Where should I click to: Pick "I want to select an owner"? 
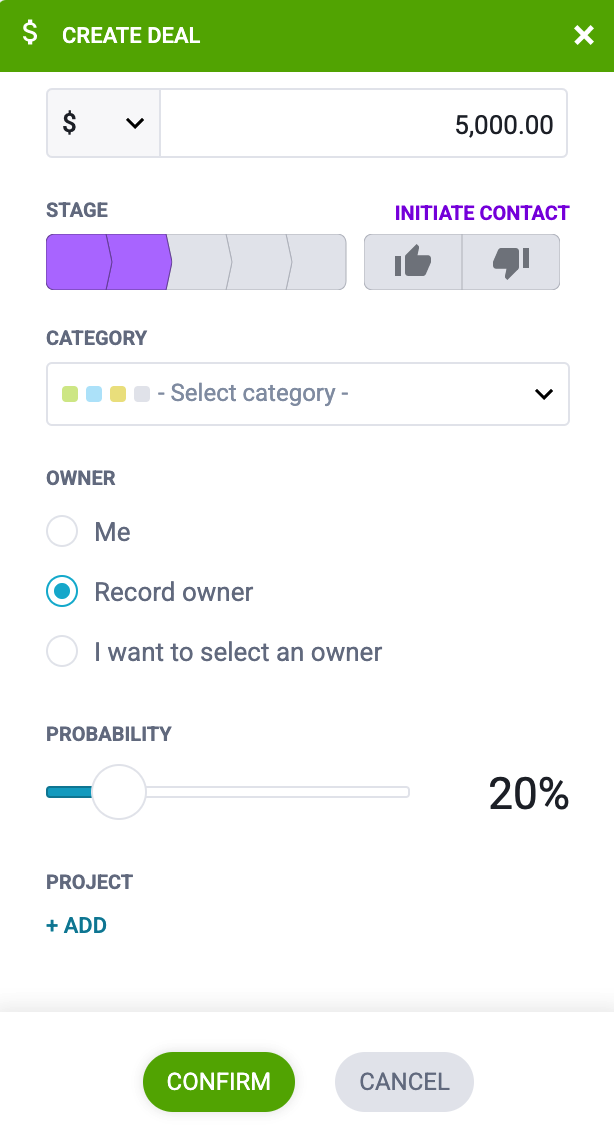point(62,652)
